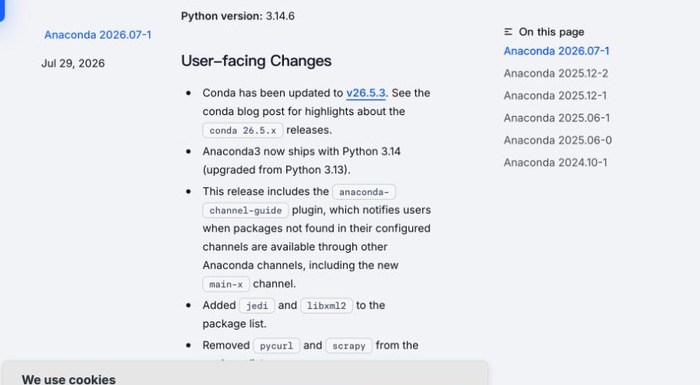Click 'Anaconda3 now ships with Python 3.14' text
This screenshot has height=385, width=700.
click(x=301, y=151)
